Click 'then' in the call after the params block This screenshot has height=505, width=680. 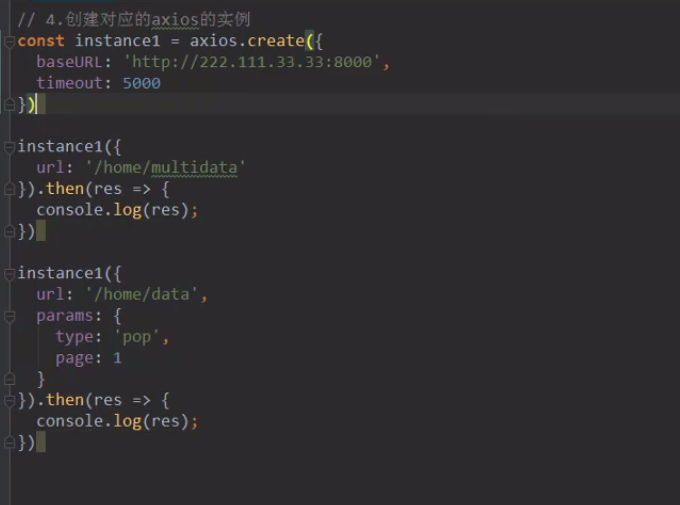[65, 400]
